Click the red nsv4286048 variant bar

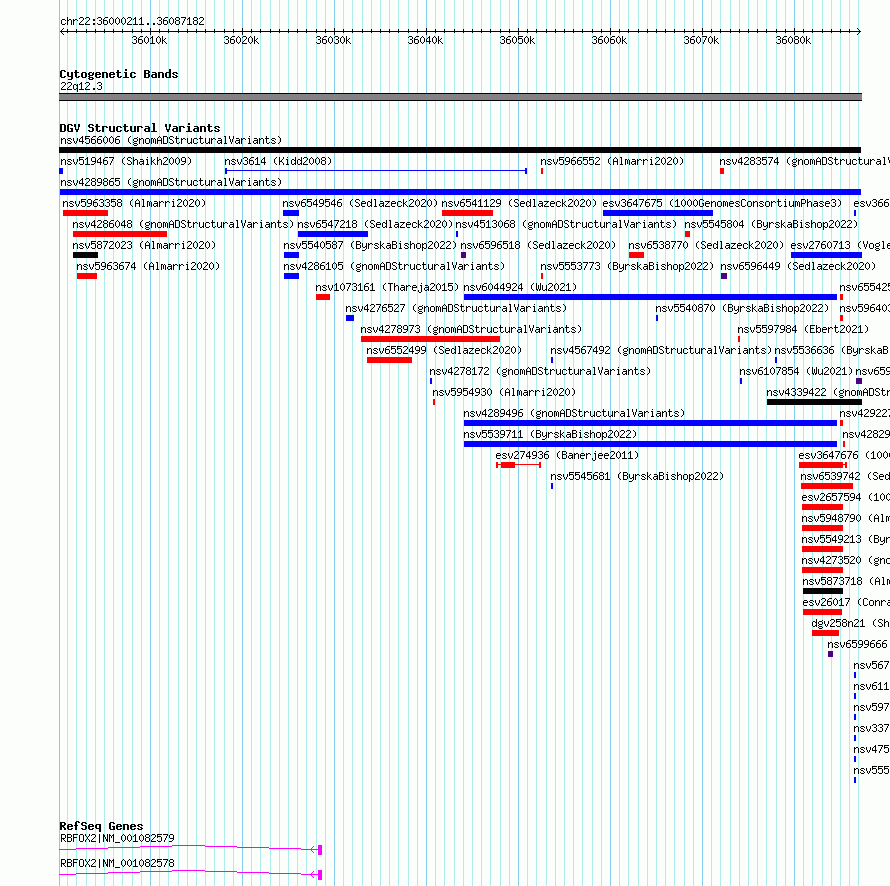click(x=120, y=234)
